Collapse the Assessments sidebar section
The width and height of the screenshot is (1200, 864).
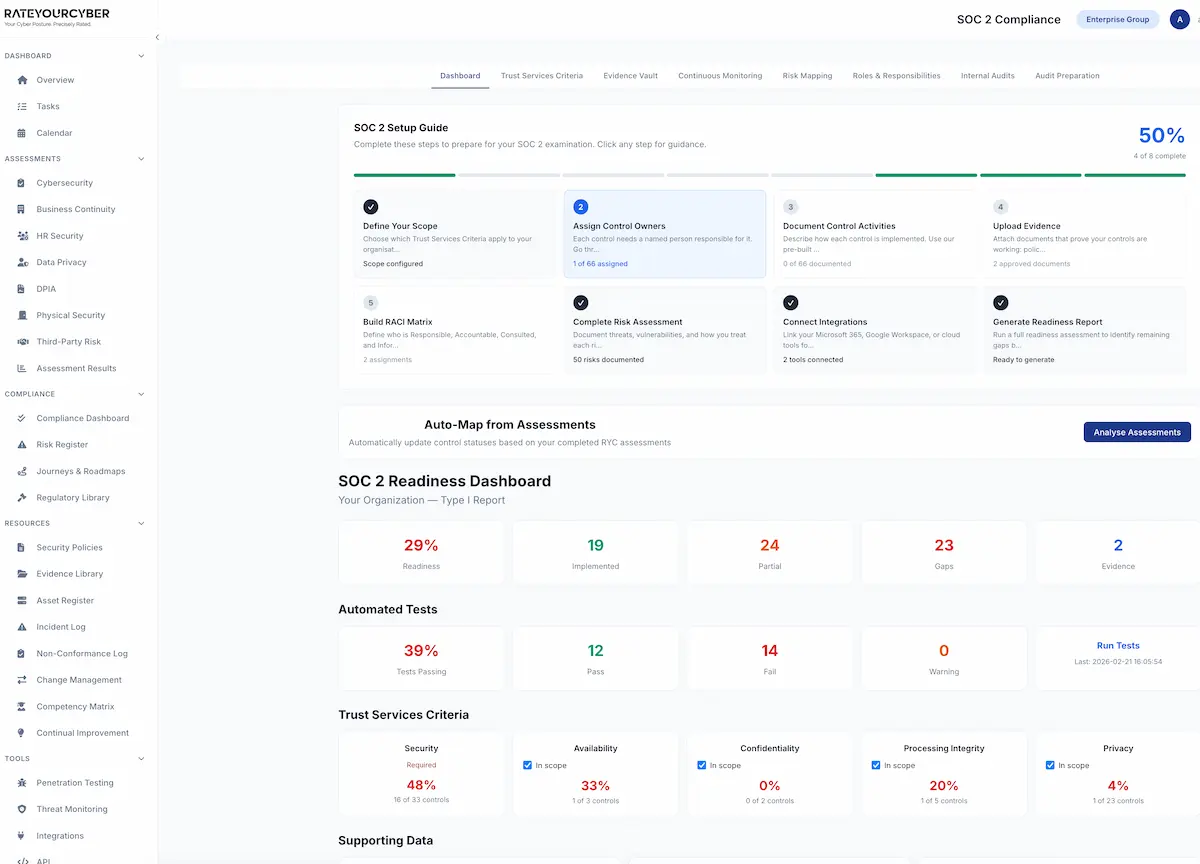point(141,159)
